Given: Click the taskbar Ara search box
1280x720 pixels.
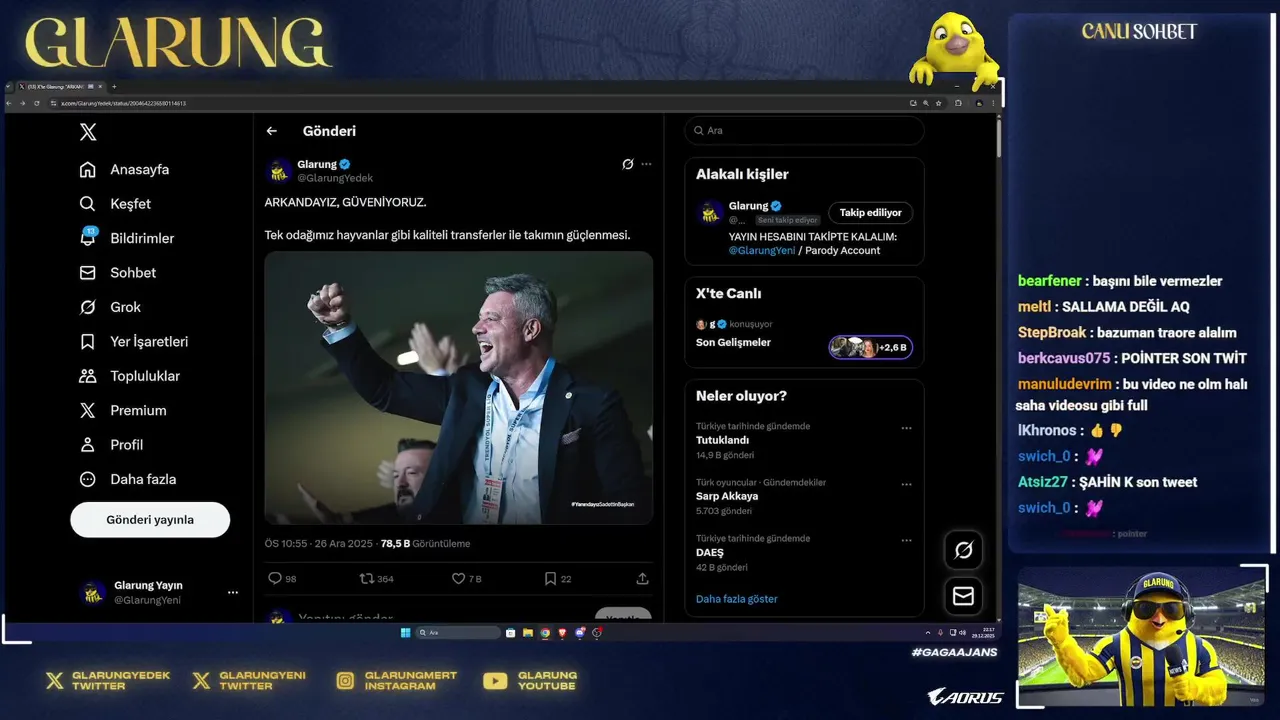Looking at the screenshot, I should coord(458,633).
